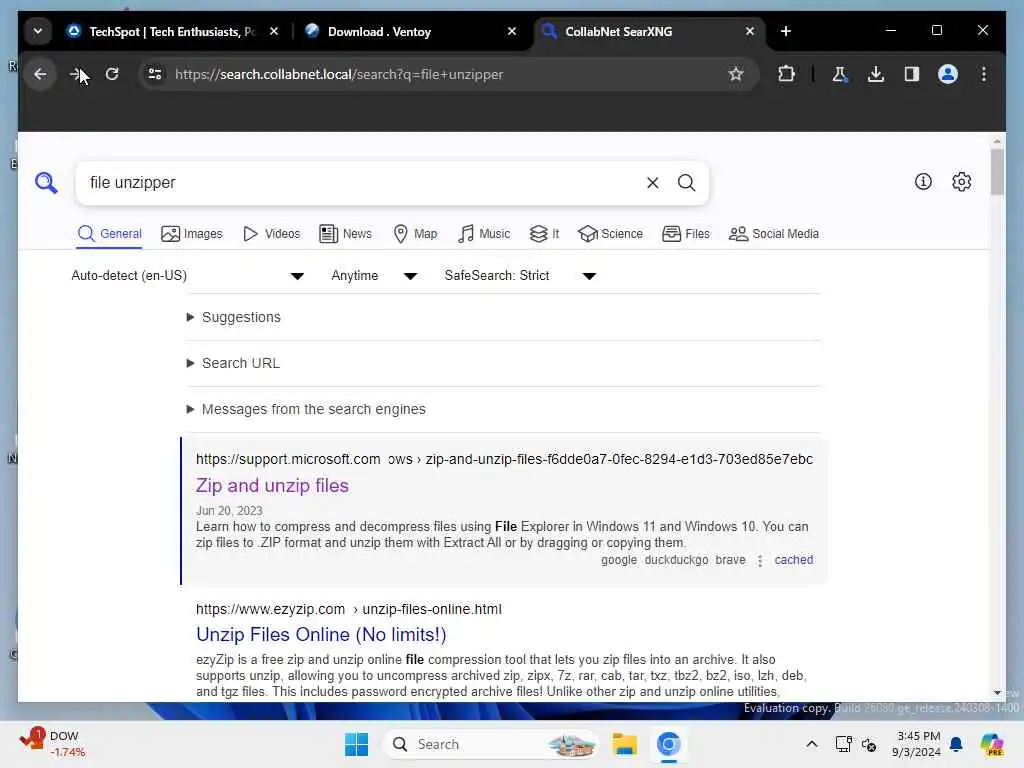Open cached version of Microsoft result
Screen dimensions: 1024x768
[x=793, y=560]
